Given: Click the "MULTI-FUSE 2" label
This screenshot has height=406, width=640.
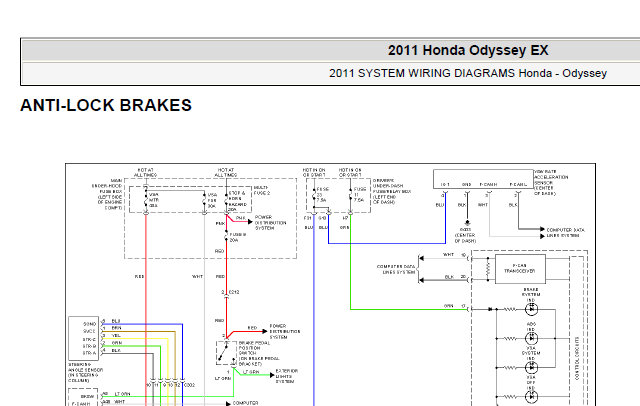Looking at the screenshot, I should coord(262,190).
